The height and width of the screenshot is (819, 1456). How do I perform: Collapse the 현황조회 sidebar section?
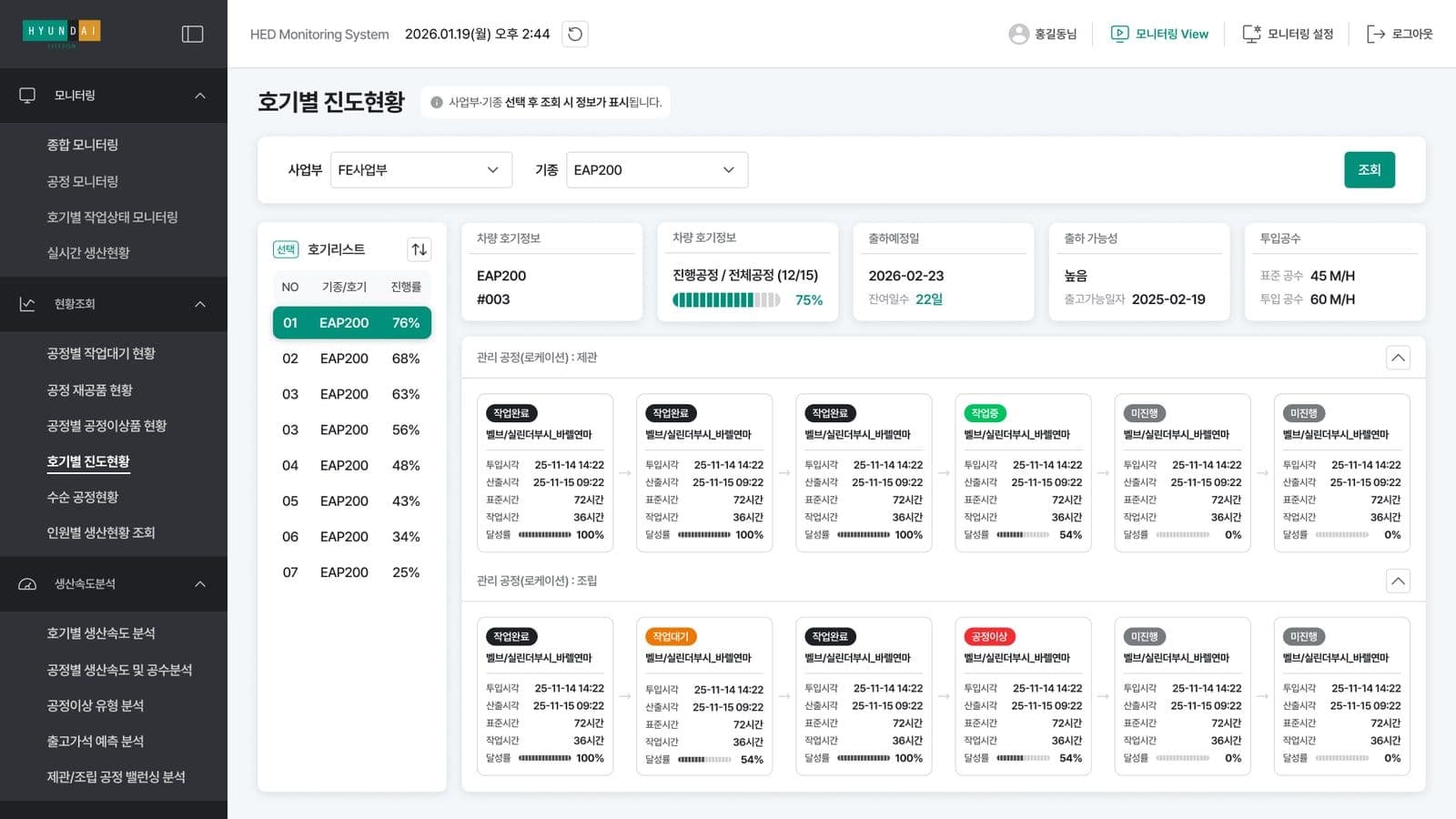[x=199, y=304]
